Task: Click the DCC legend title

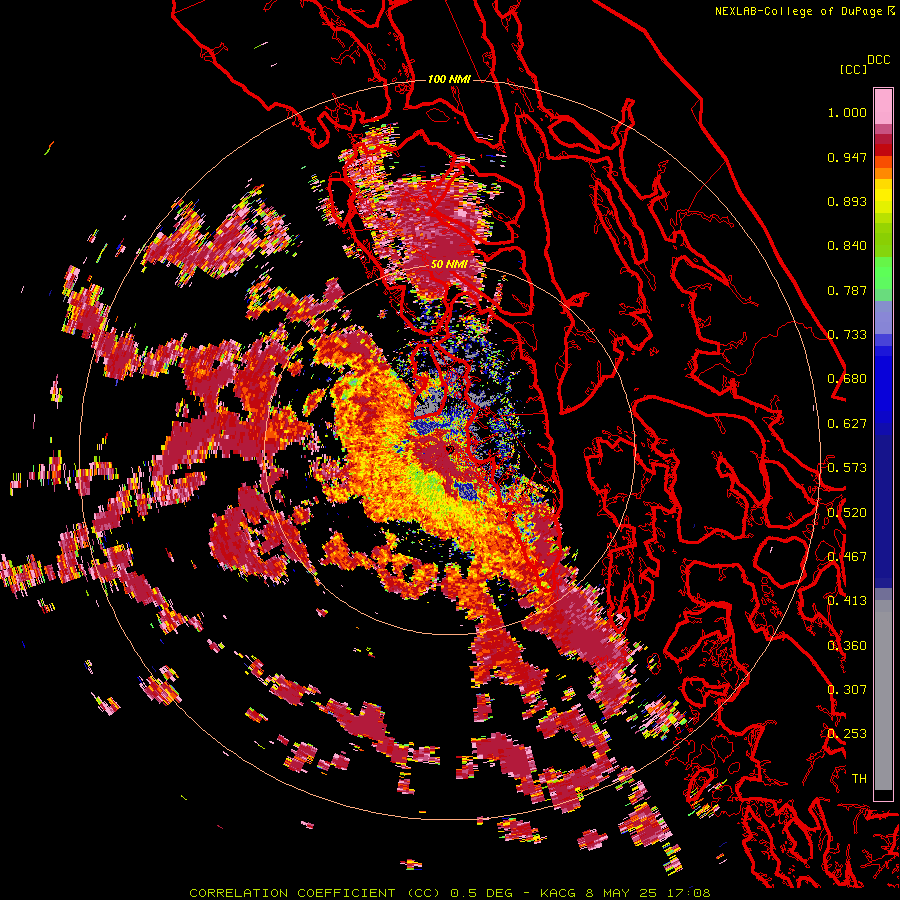Action: click(878, 60)
